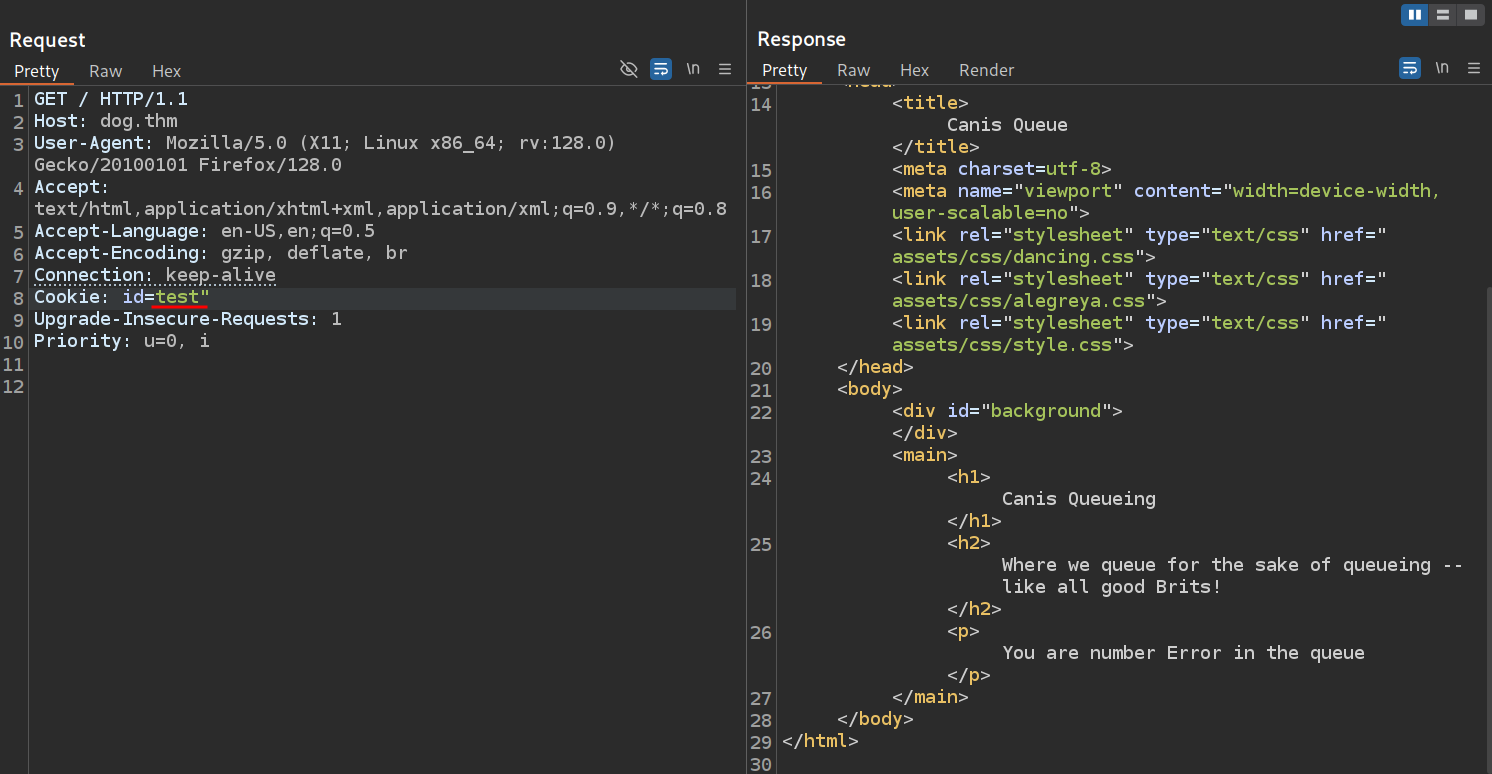Open the Request panel hamburger menu
This screenshot has height=774, width=1492.
click(725, 69)
